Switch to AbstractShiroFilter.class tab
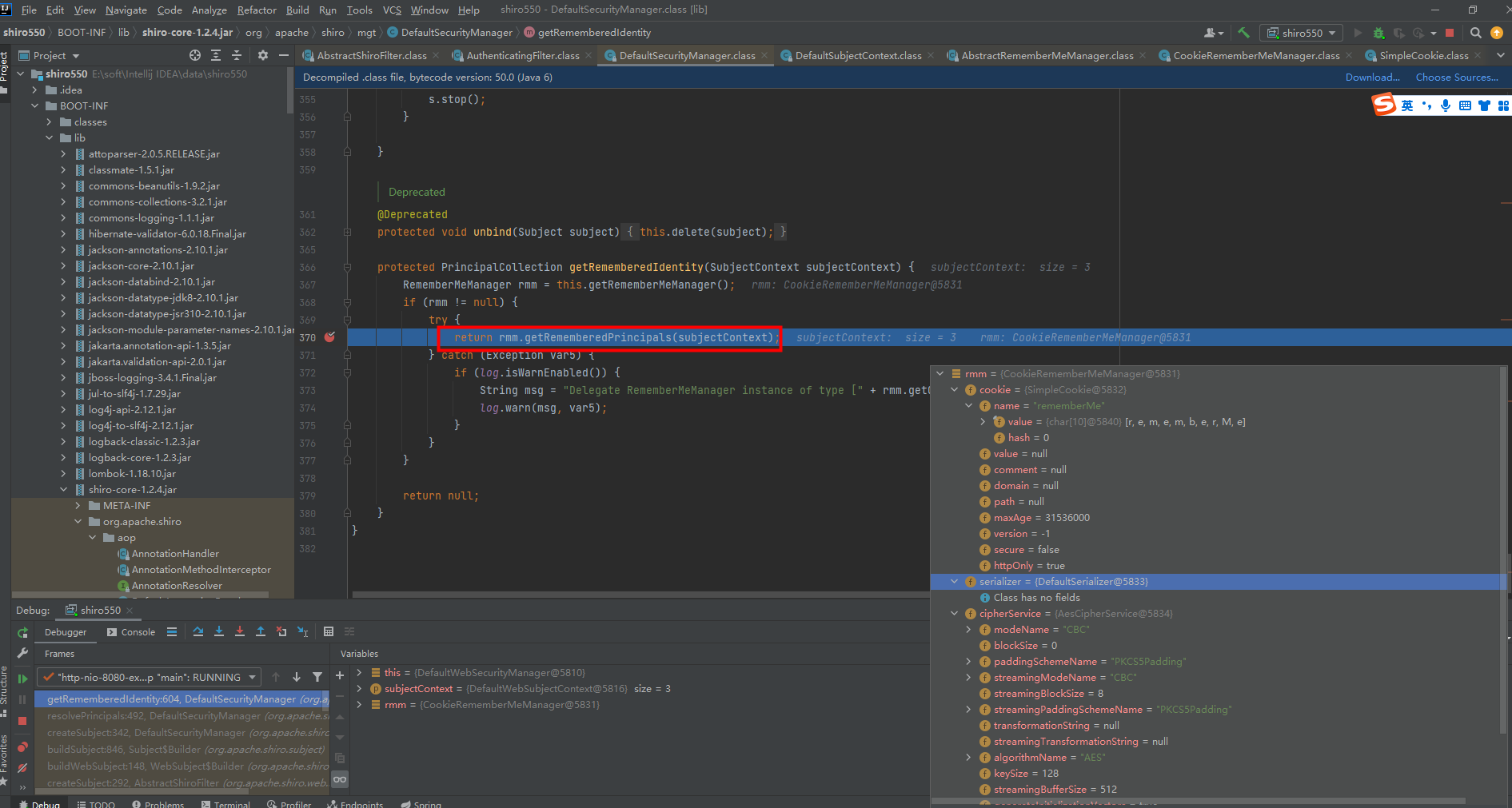 (372, 55)
